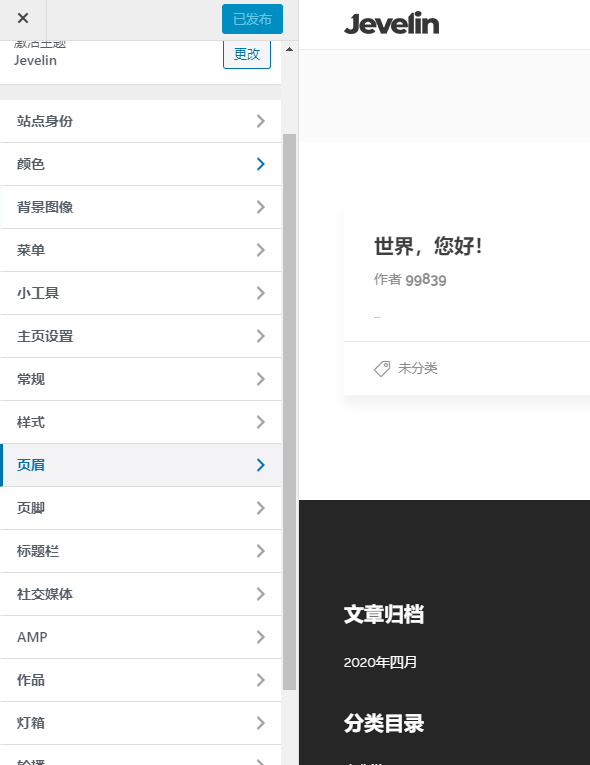Click the 灯箱 section arrow
This screenshot has width=590, height=765.
pyautogui.click(x=261, y=723)
